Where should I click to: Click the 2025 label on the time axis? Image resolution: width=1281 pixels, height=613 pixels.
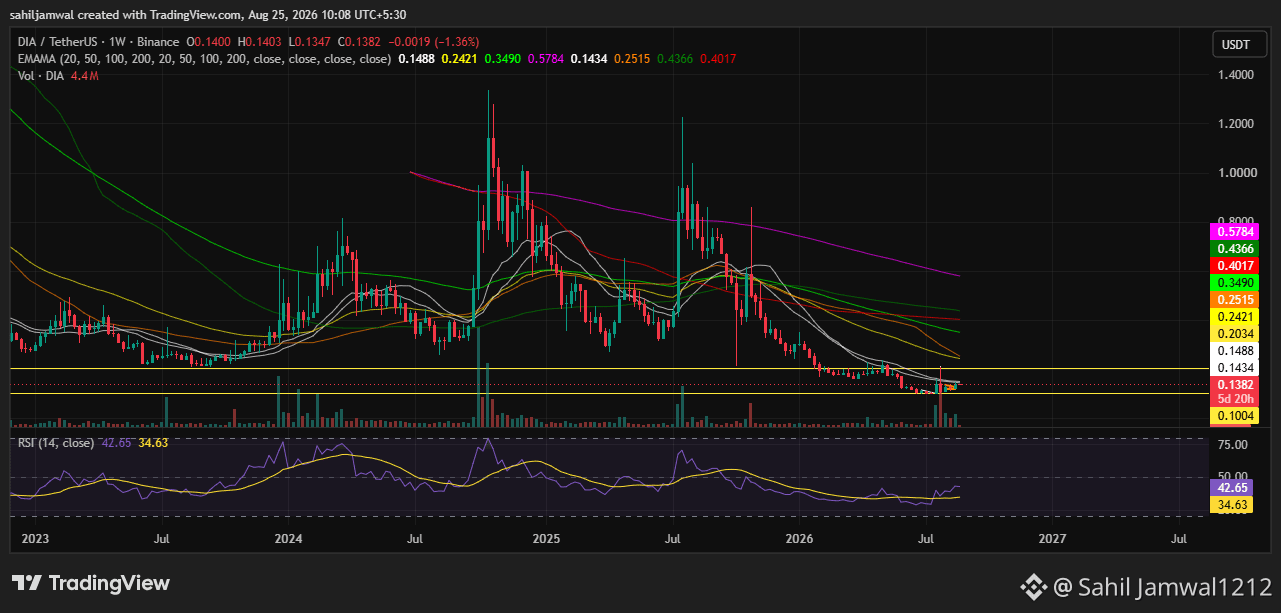pos(544,539)
